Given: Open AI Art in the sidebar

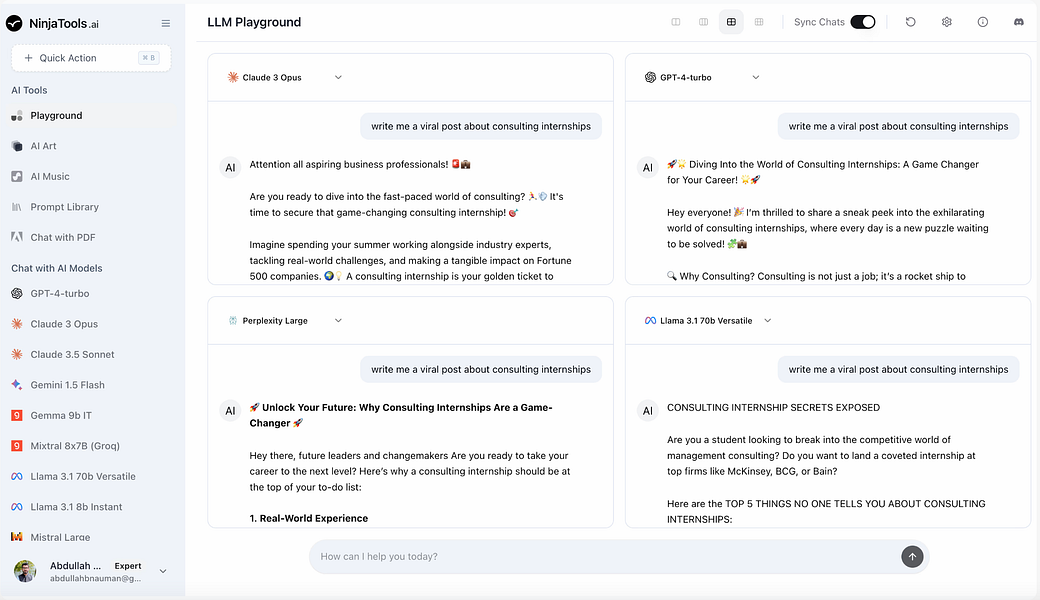Looking at the screenshot, I should click(x=44, y=146).
